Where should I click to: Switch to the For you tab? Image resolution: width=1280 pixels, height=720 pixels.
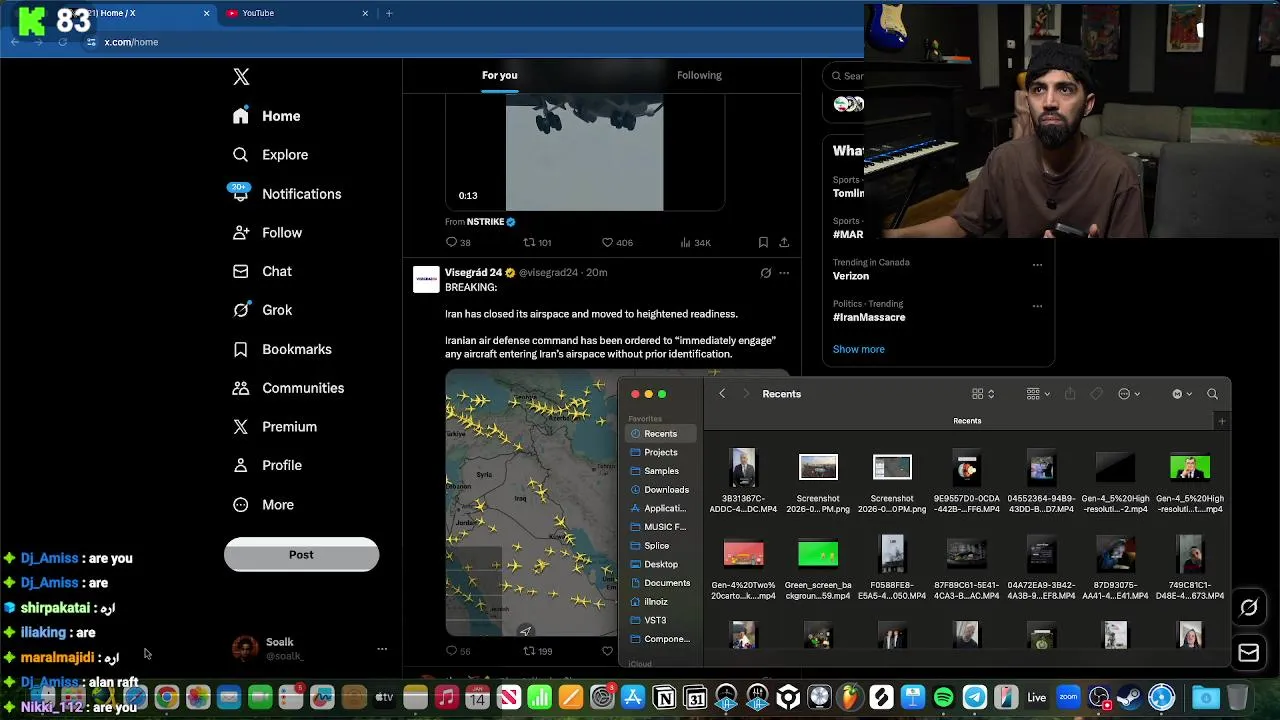click(x=499, y=75)
